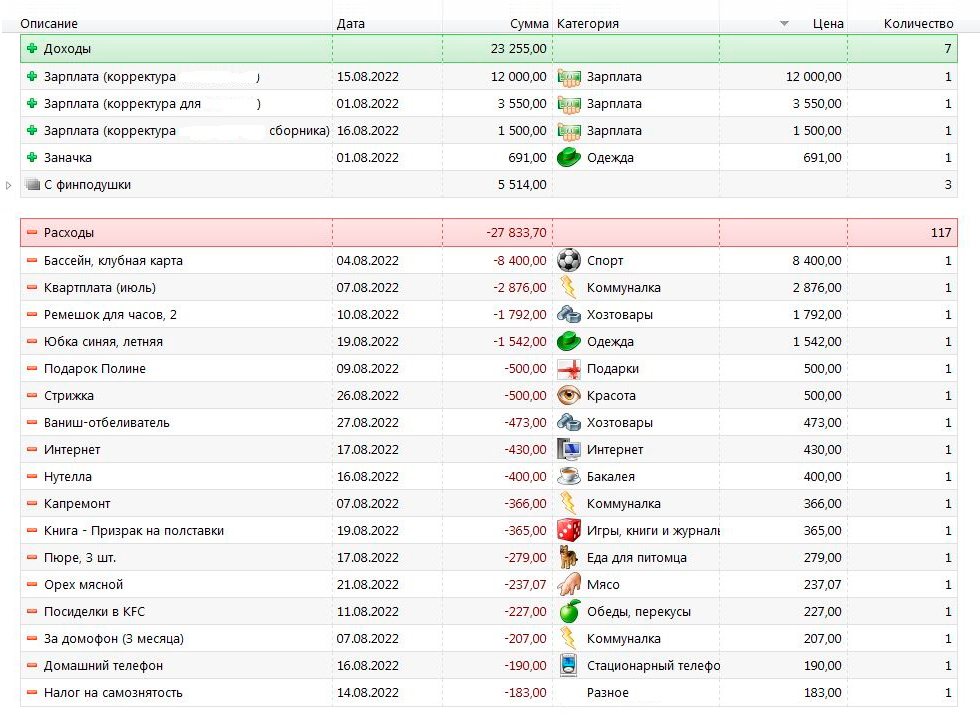Click the Расходы count 117
980x726 pixels.
[941, 232]
